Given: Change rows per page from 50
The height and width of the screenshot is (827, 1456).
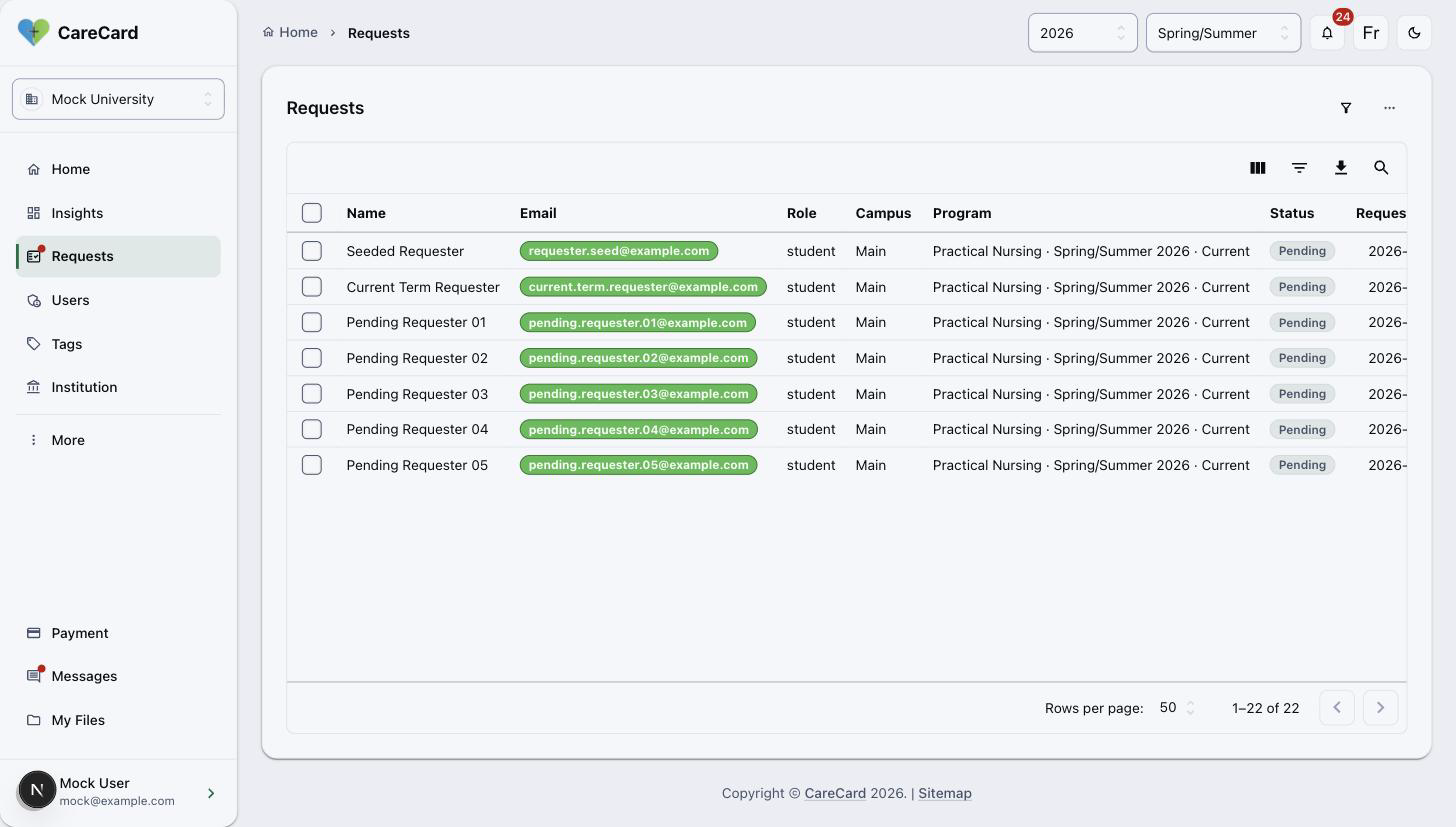Looking at the screenshot, I should (x=1177, y=708).
